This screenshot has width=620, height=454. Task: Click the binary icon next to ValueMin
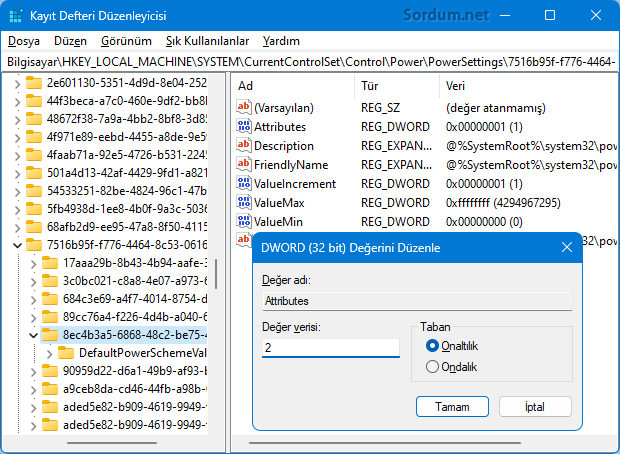[x=243, y=221]
